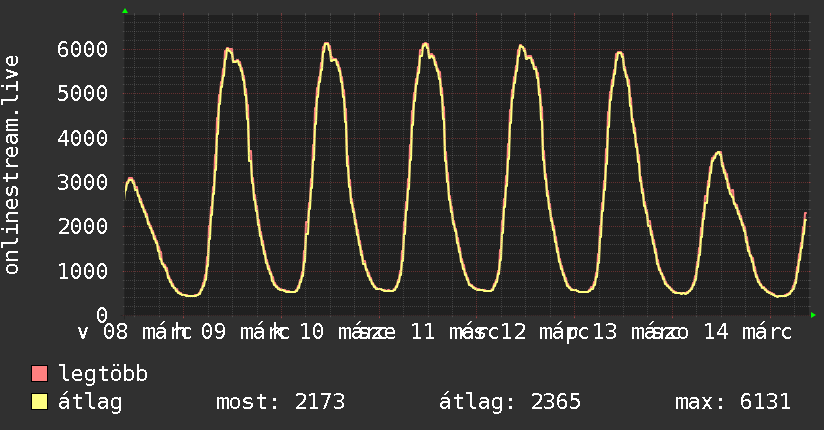Click the átlag legend label beside the yellow swatch

(90, 402)
